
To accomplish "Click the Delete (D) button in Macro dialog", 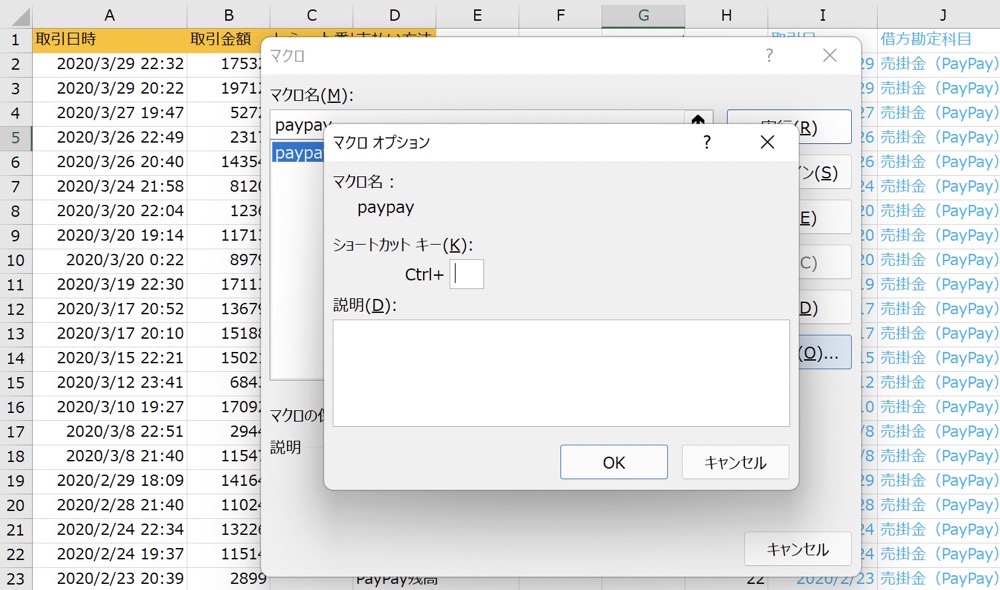I will tap(824, 307).
